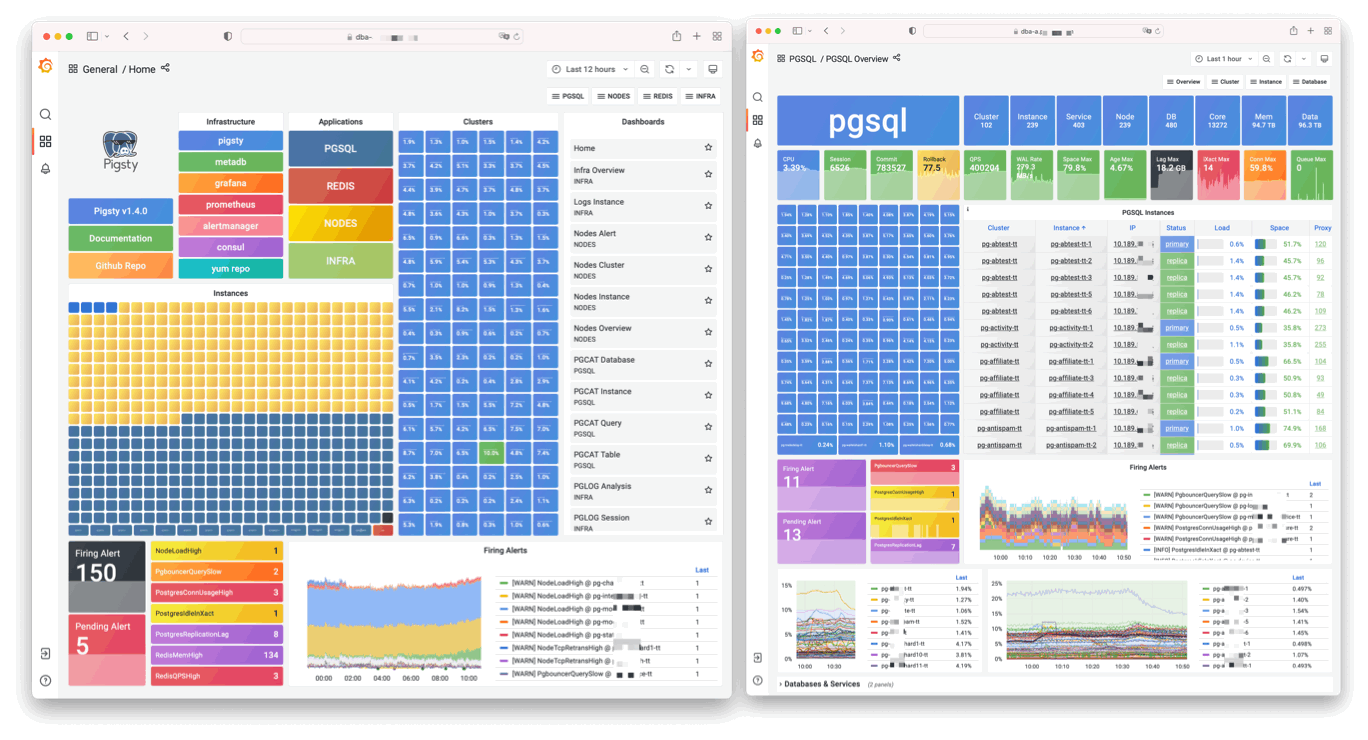Star the Home dashboard entry

coord(708,148)
